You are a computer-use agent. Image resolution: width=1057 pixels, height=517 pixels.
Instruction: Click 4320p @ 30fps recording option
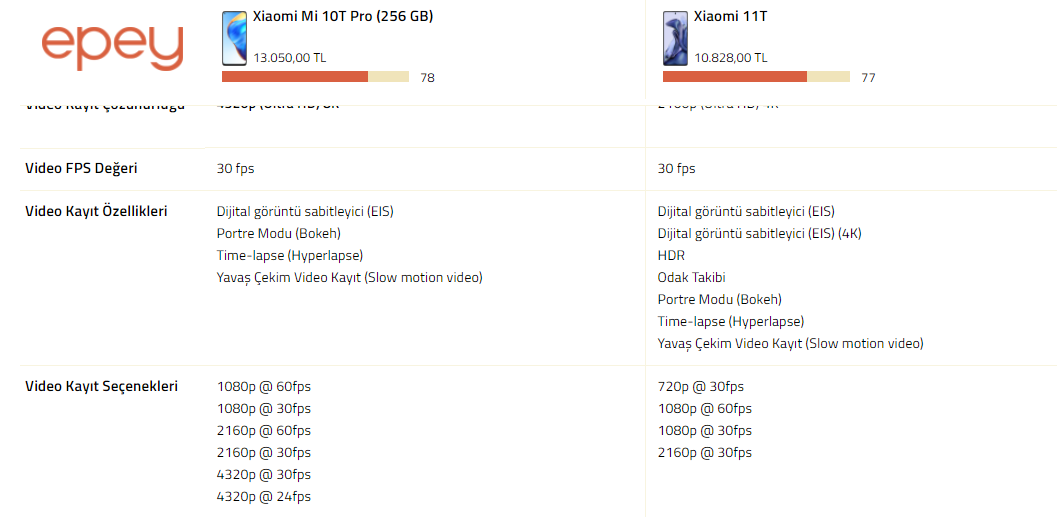264,475
